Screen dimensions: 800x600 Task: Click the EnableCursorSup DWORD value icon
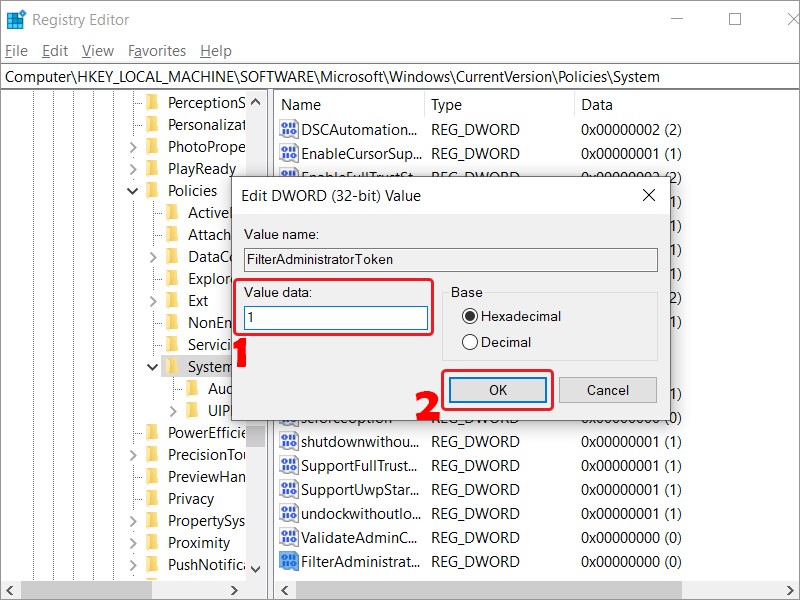click(289, 154)
